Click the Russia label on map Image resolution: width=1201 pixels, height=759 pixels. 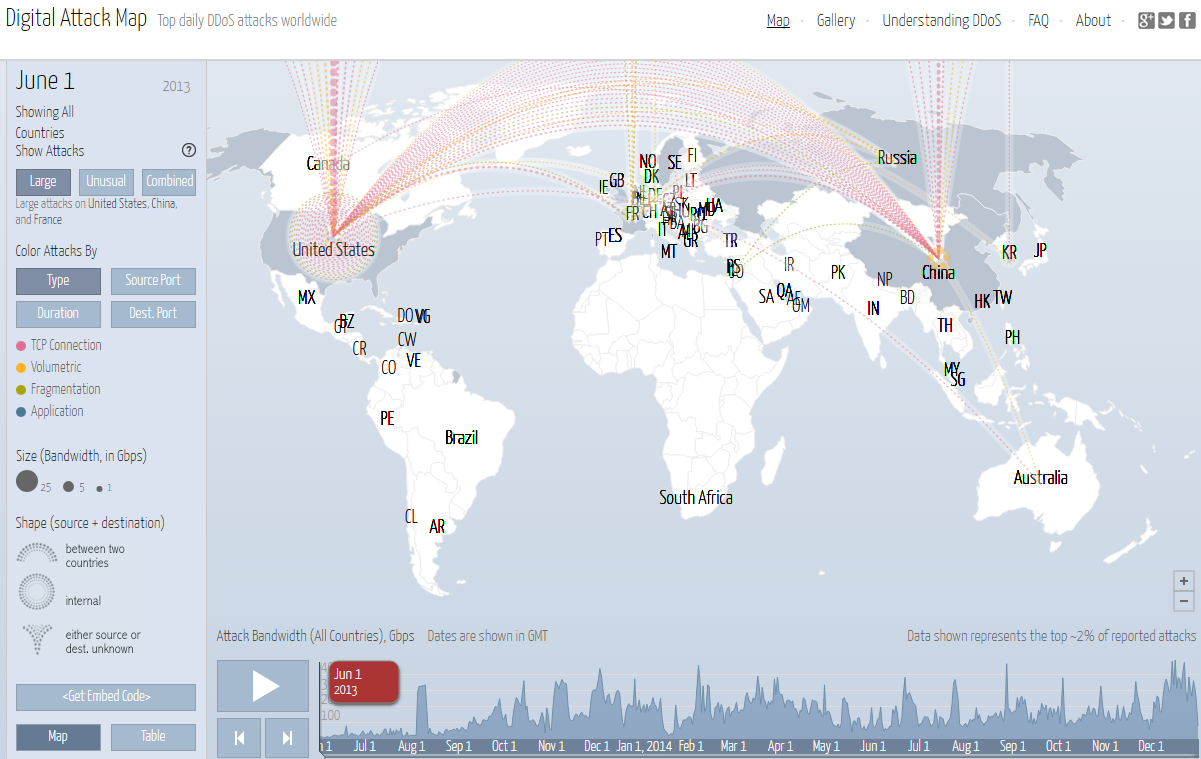pos(897,158)
